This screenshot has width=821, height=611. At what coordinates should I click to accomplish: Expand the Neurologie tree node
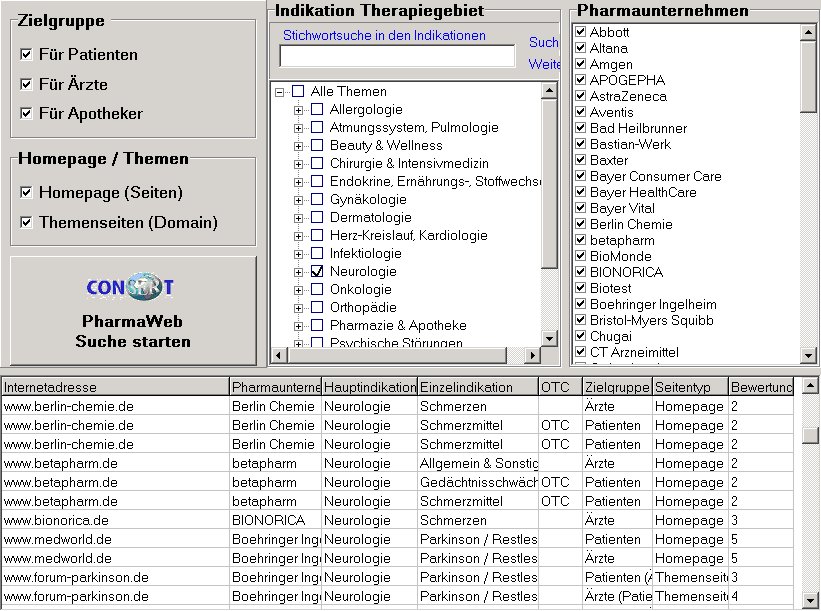298,272
